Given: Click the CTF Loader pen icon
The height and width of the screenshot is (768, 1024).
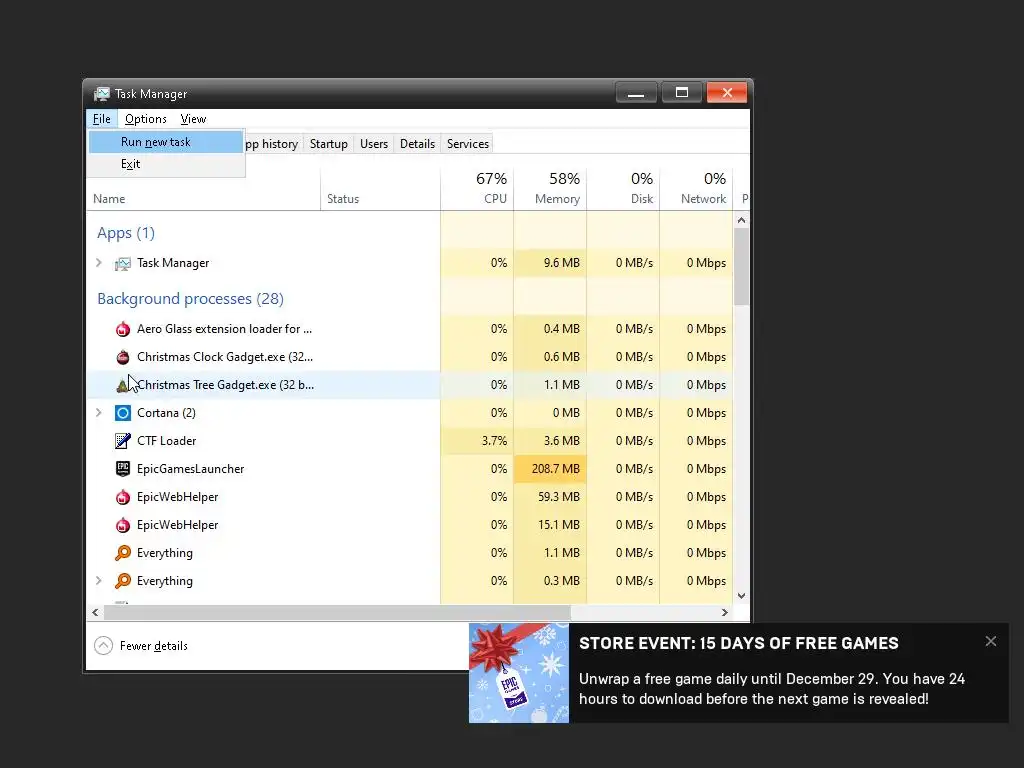Looking at the screenshot, I should pos(123,441).
